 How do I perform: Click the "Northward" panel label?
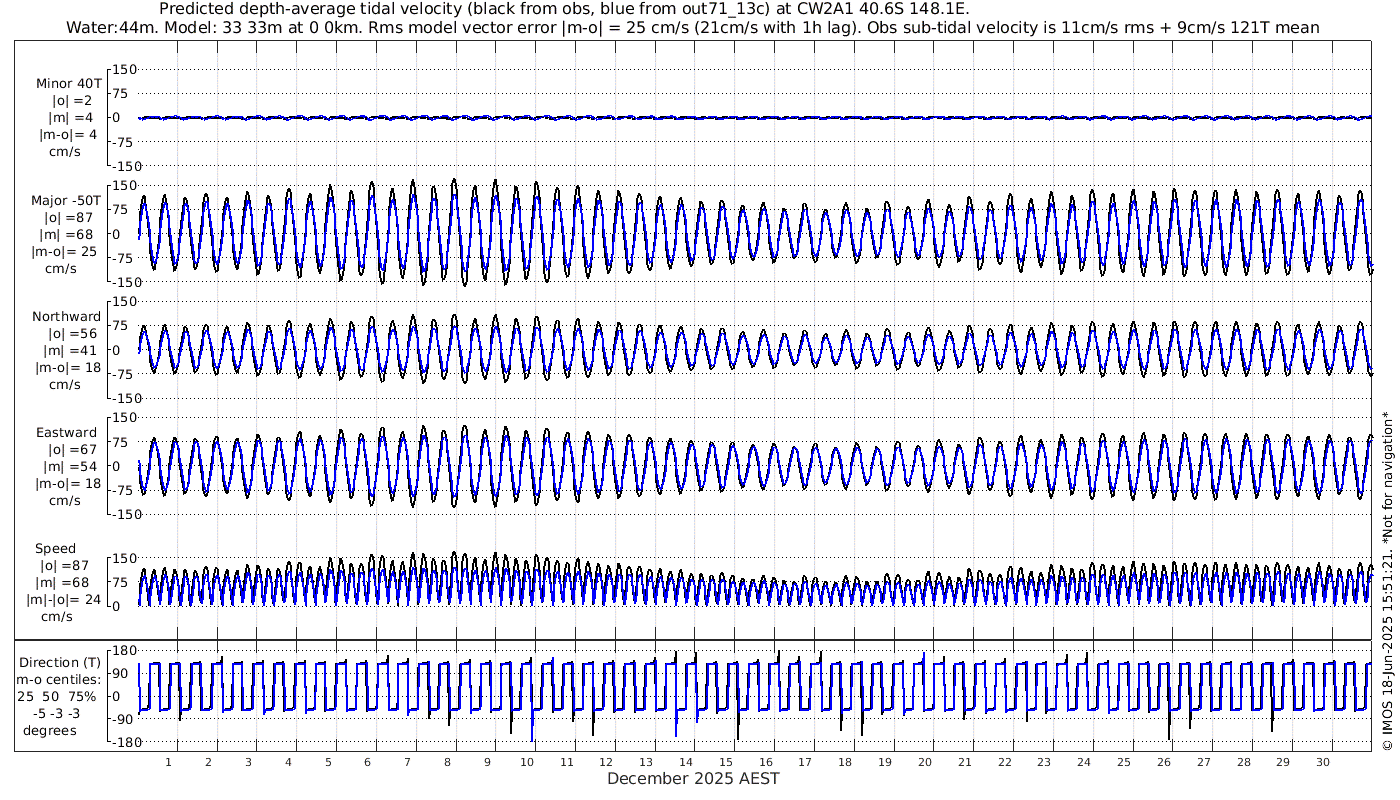click(x=66, y=317)
